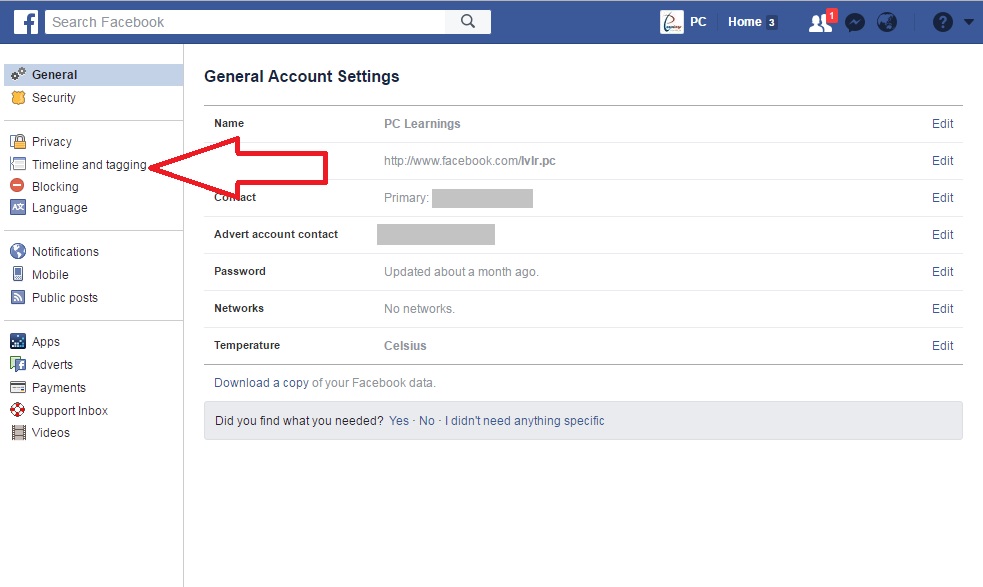Click the Adverts icon in sidebar

point(18,364)
